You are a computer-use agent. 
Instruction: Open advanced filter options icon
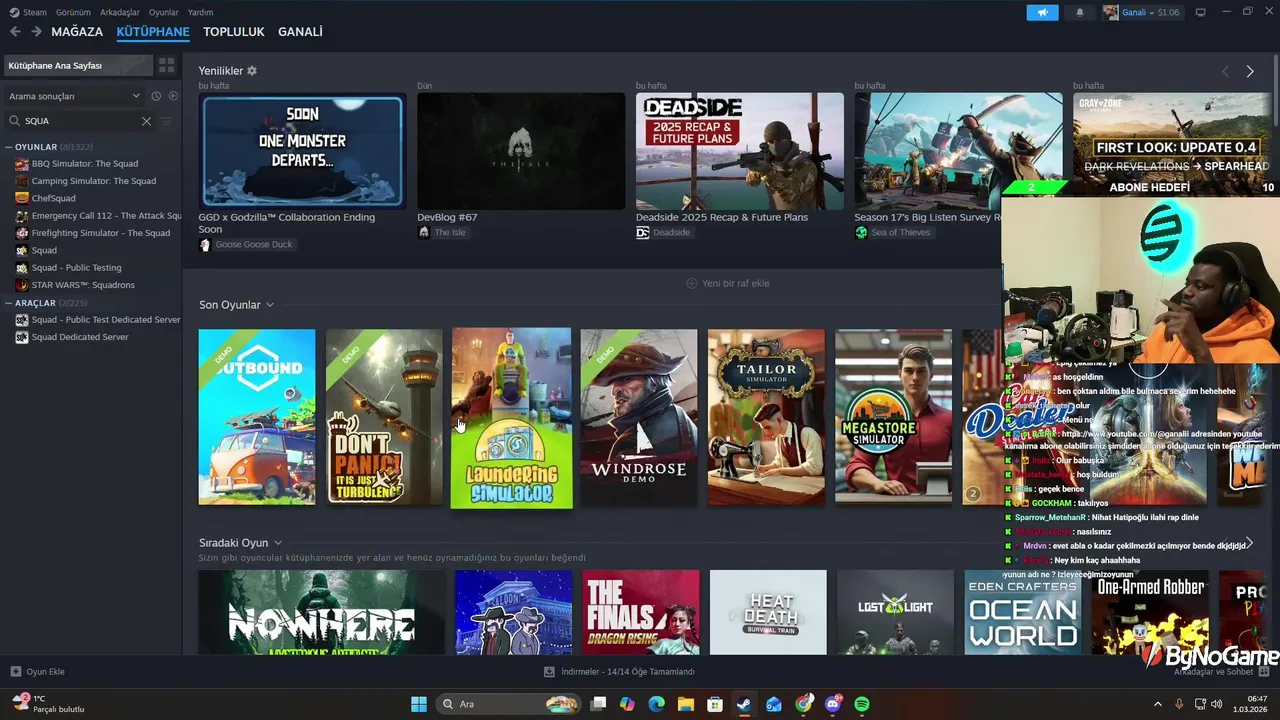coord(167,121)
